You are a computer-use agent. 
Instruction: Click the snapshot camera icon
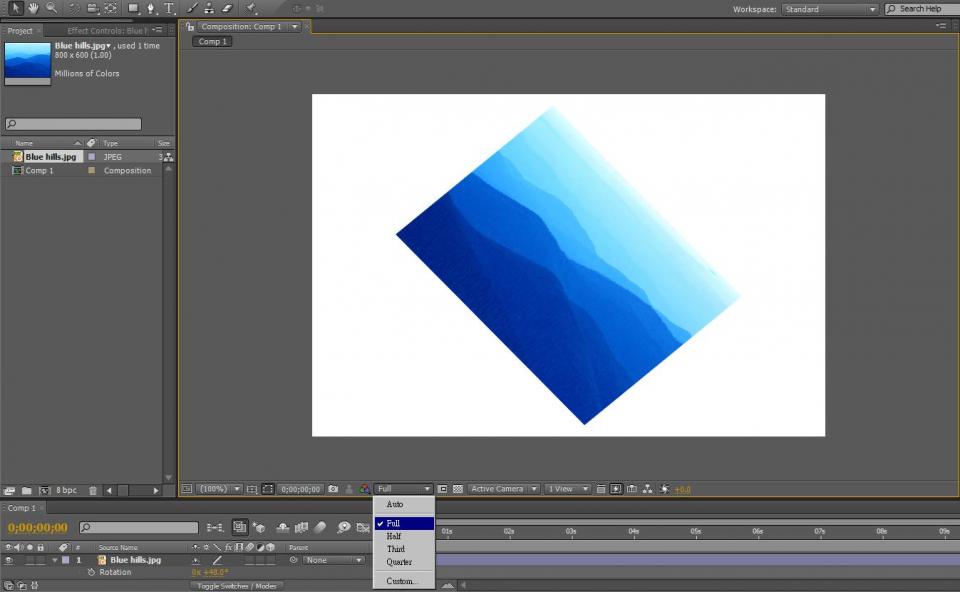pyautogui.click(x=333, y=489)
